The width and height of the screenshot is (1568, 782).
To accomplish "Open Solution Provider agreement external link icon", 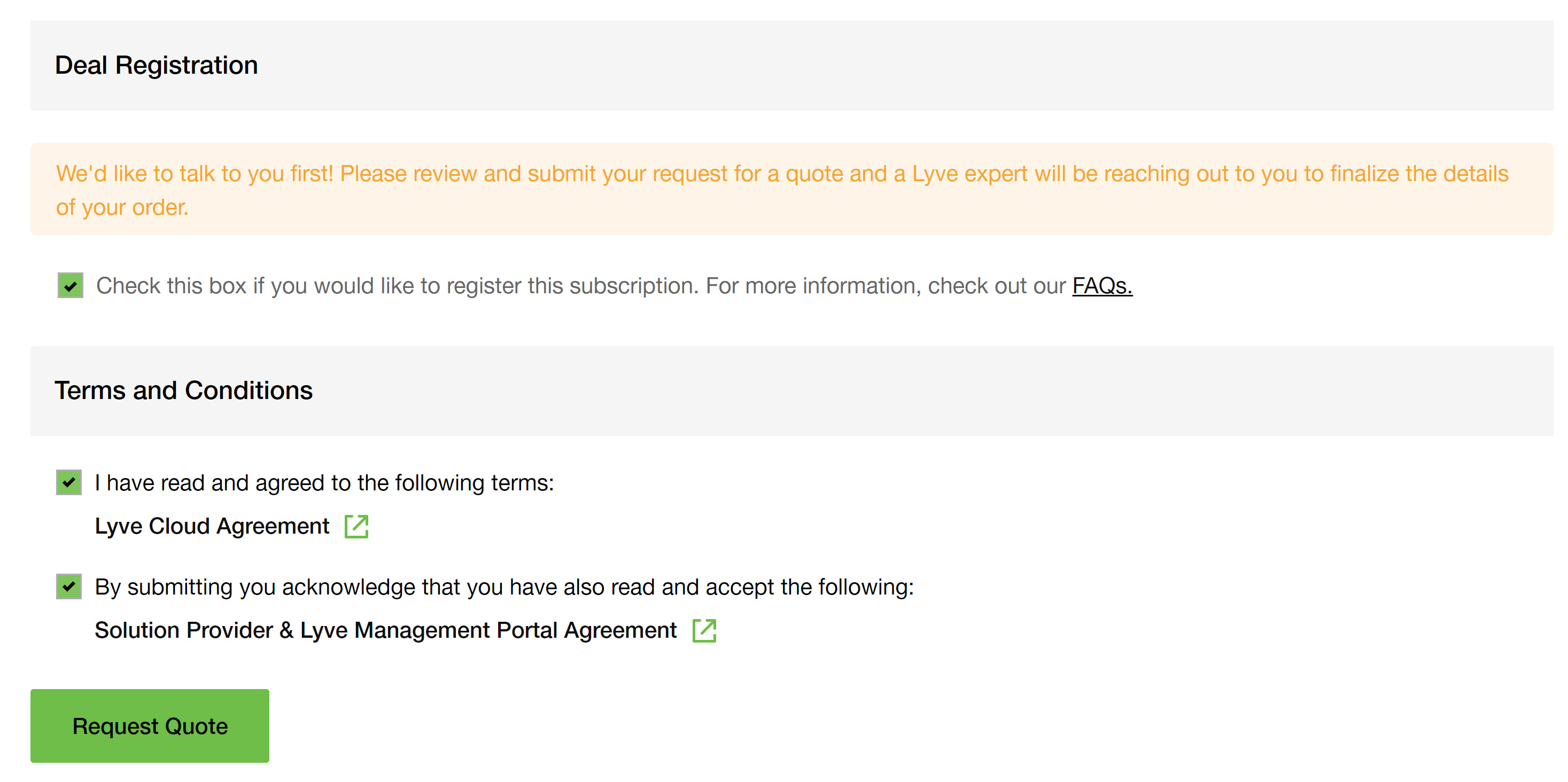I will (x=704, y=630).
